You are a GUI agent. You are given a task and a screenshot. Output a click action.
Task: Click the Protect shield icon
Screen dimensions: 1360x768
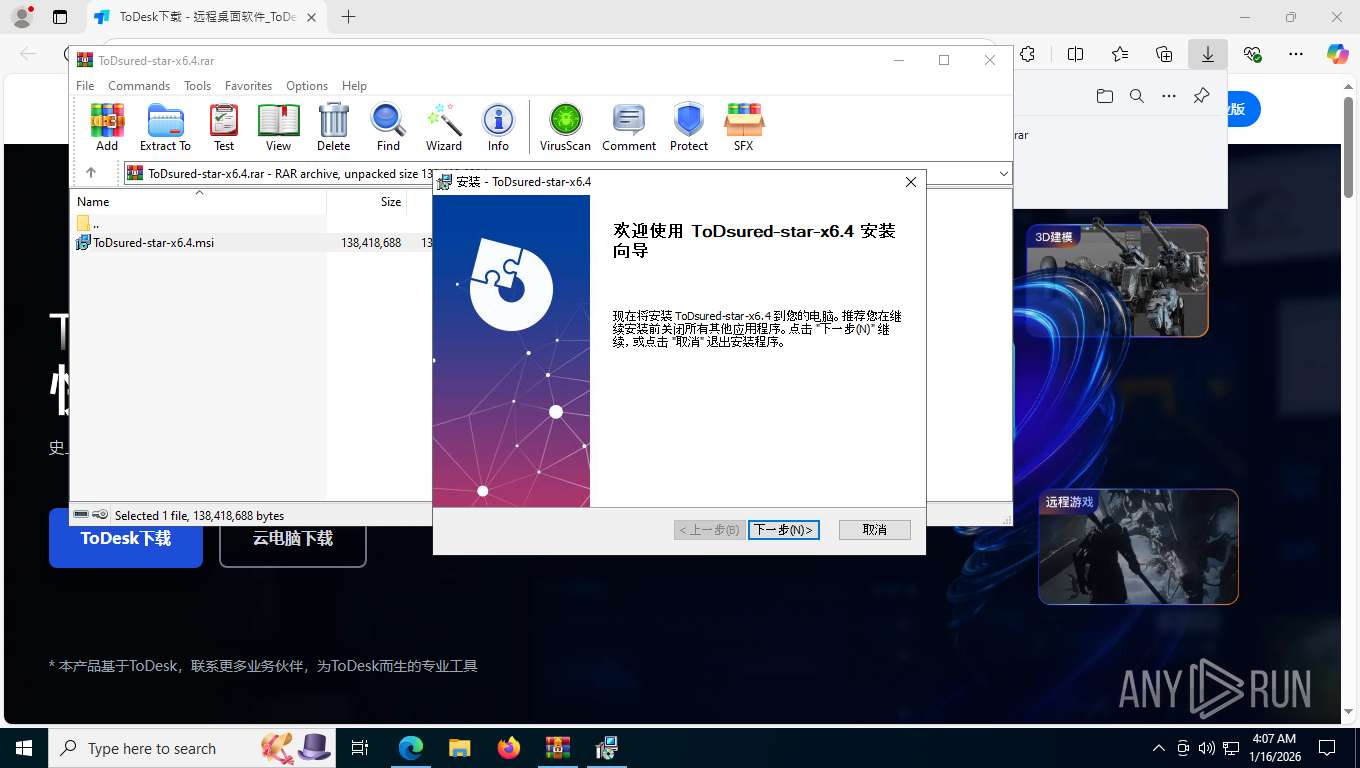[689, 127]
